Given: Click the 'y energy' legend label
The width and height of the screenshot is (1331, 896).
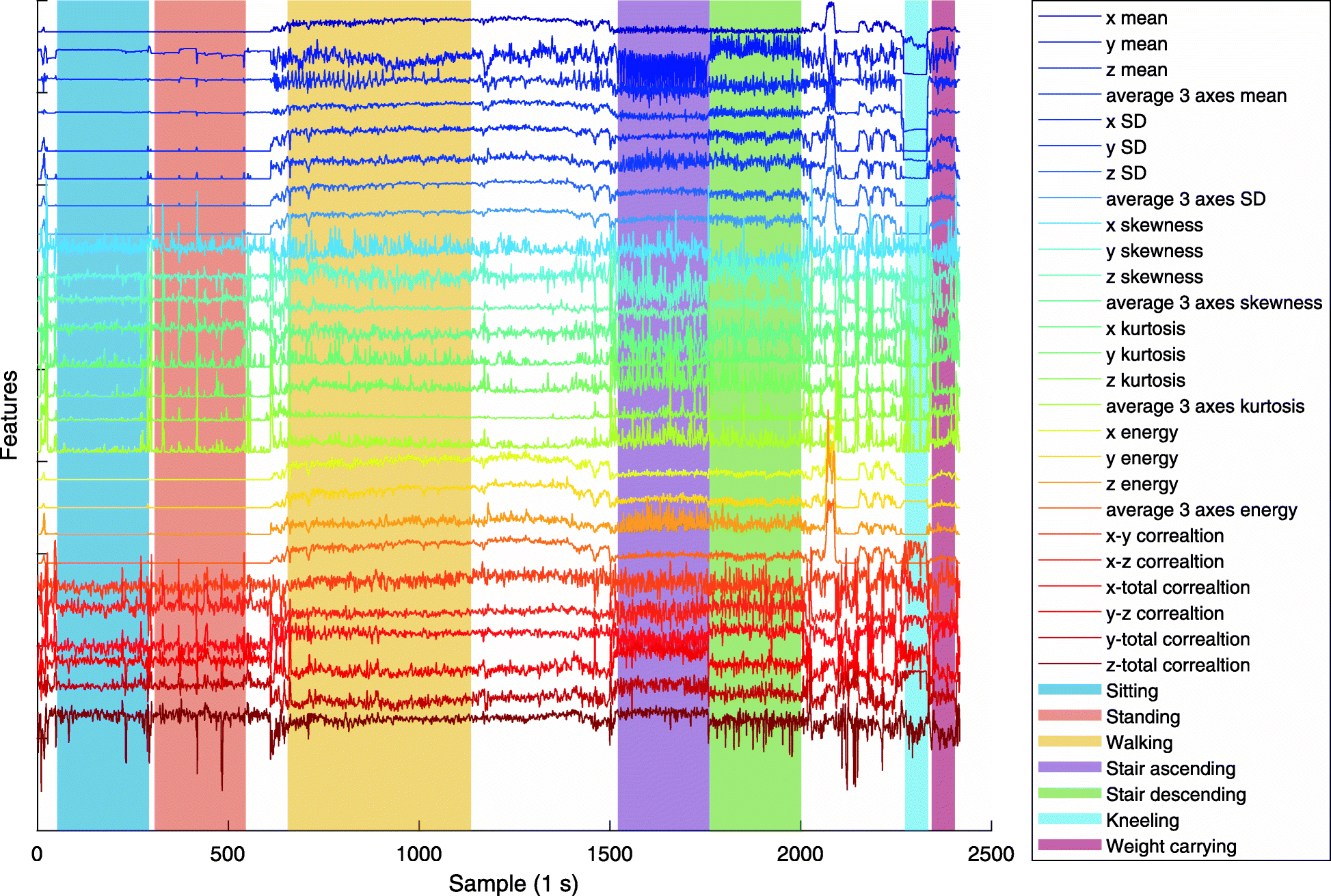Looking at the screenshot, I should [1142, 458].
